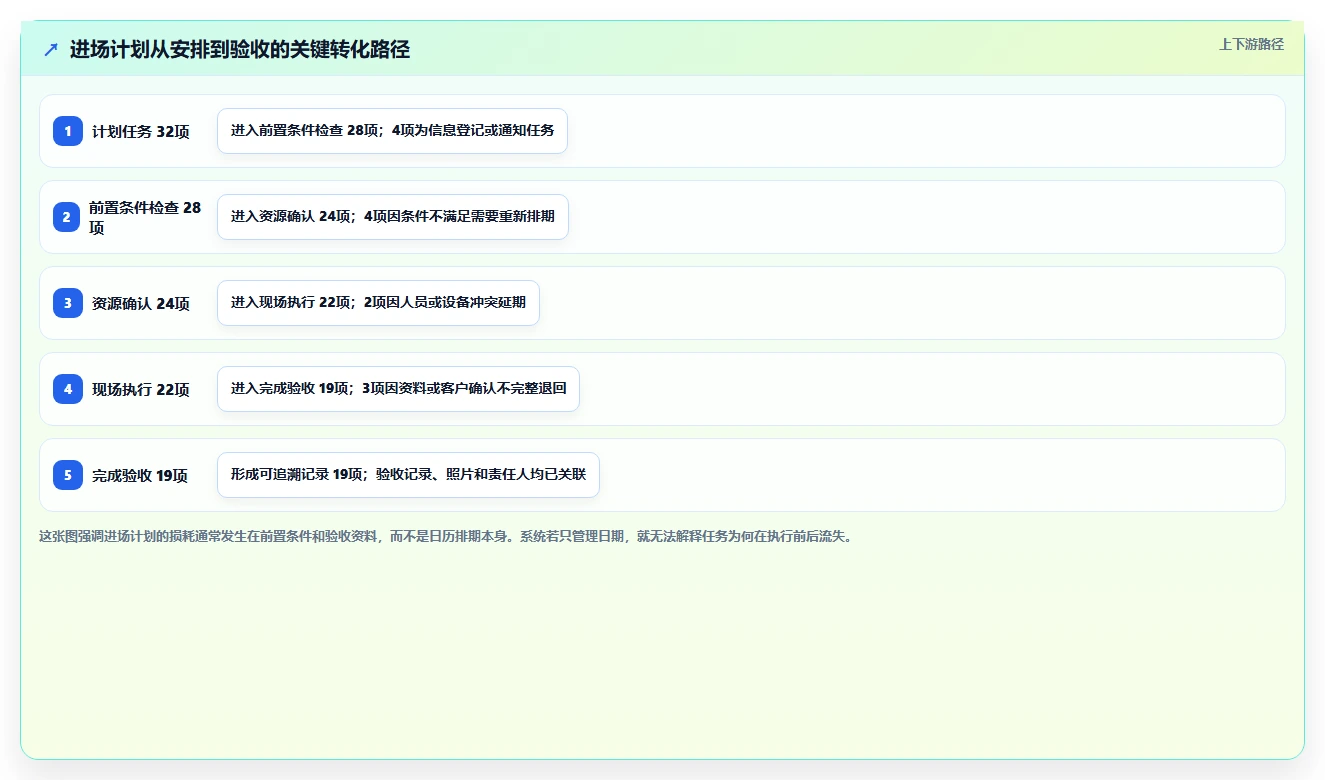Click the 进入资源确认 24项 description box
The width and height of the screenshot is (1325, 780).
(x=393, y=217)
